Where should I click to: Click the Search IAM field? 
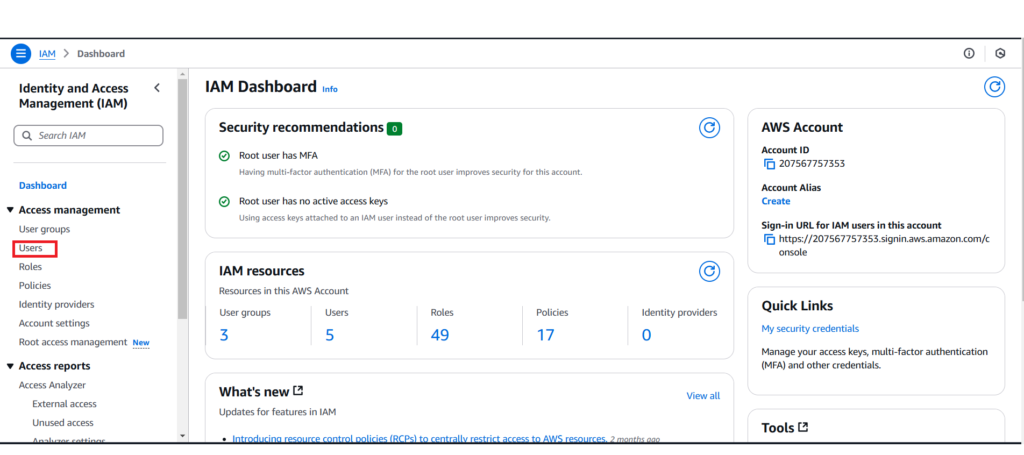click(89, 135)
